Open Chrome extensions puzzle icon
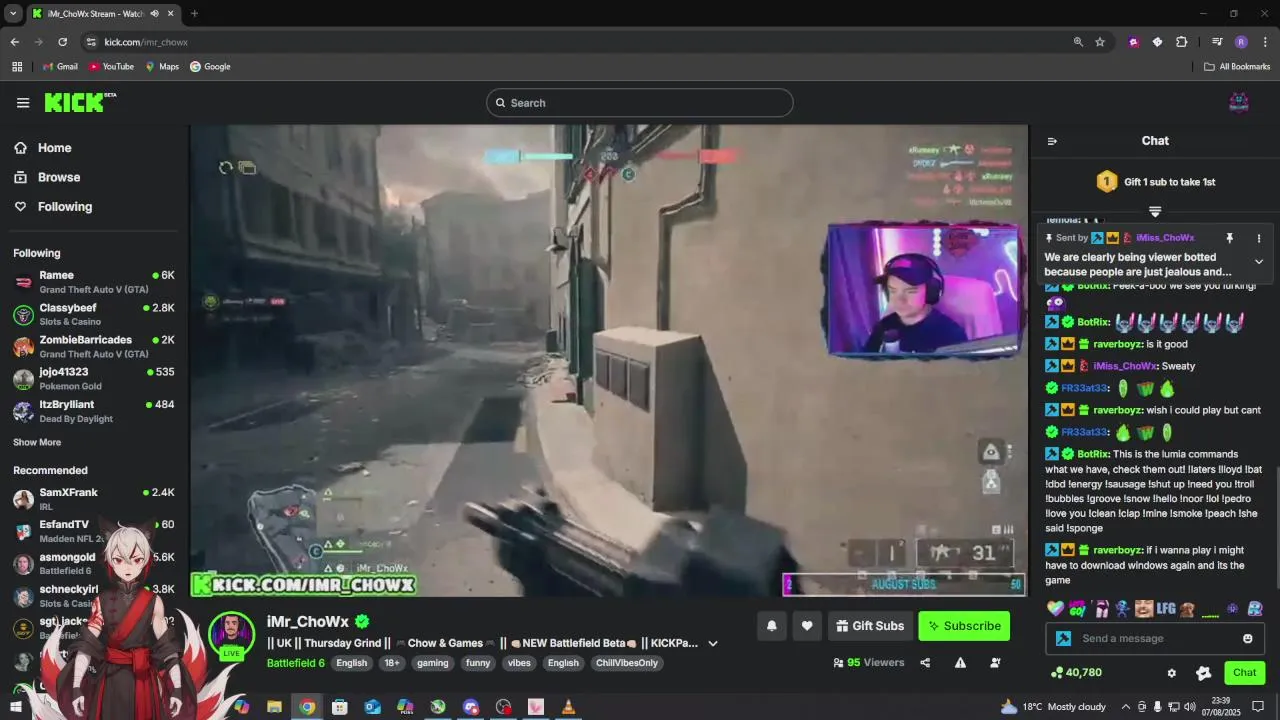The width and height of the screenshot is (1280, 720). pyautogui.click(x=1181, y=42)
